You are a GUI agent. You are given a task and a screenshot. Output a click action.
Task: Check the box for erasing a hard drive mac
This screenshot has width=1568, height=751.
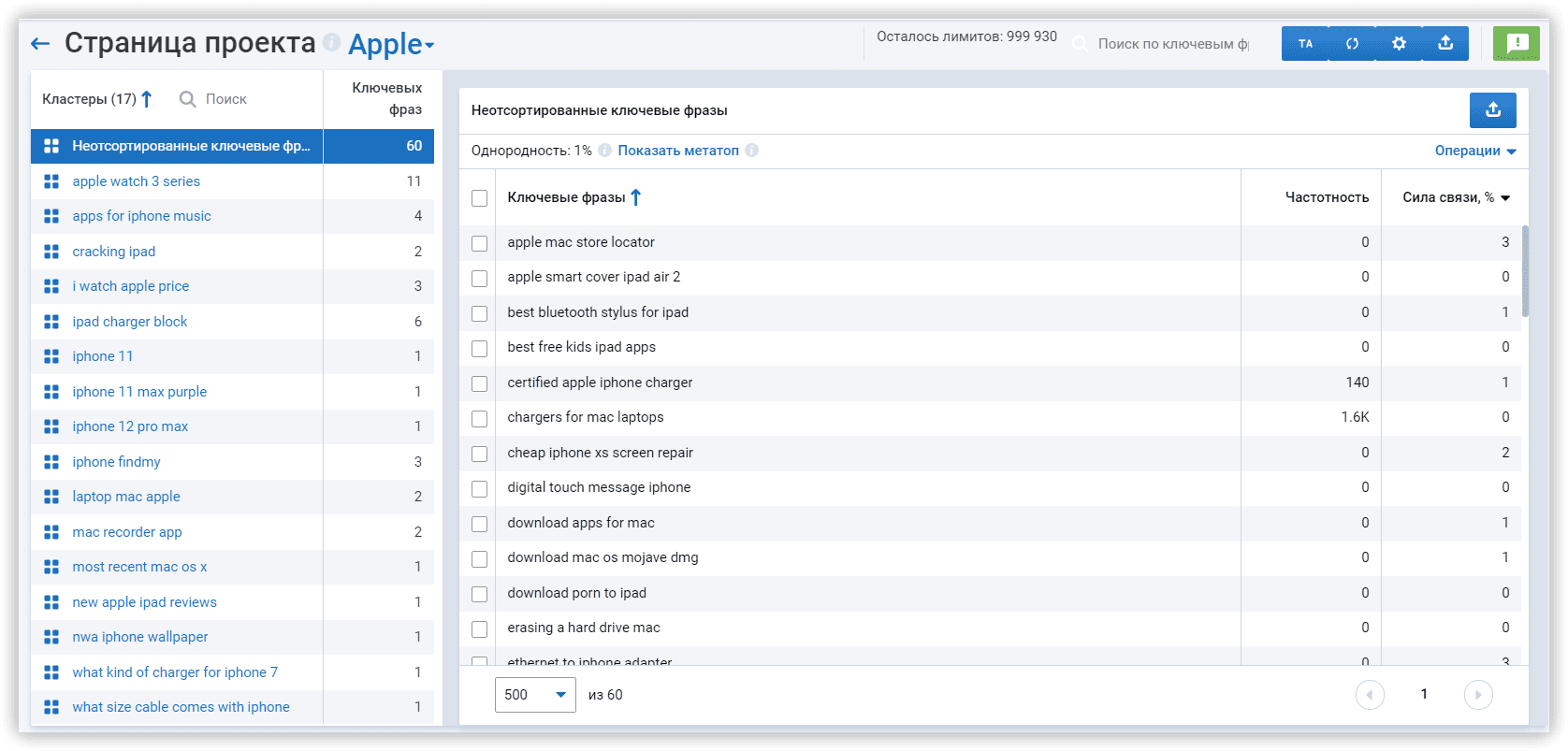click(x=480, y=628)
